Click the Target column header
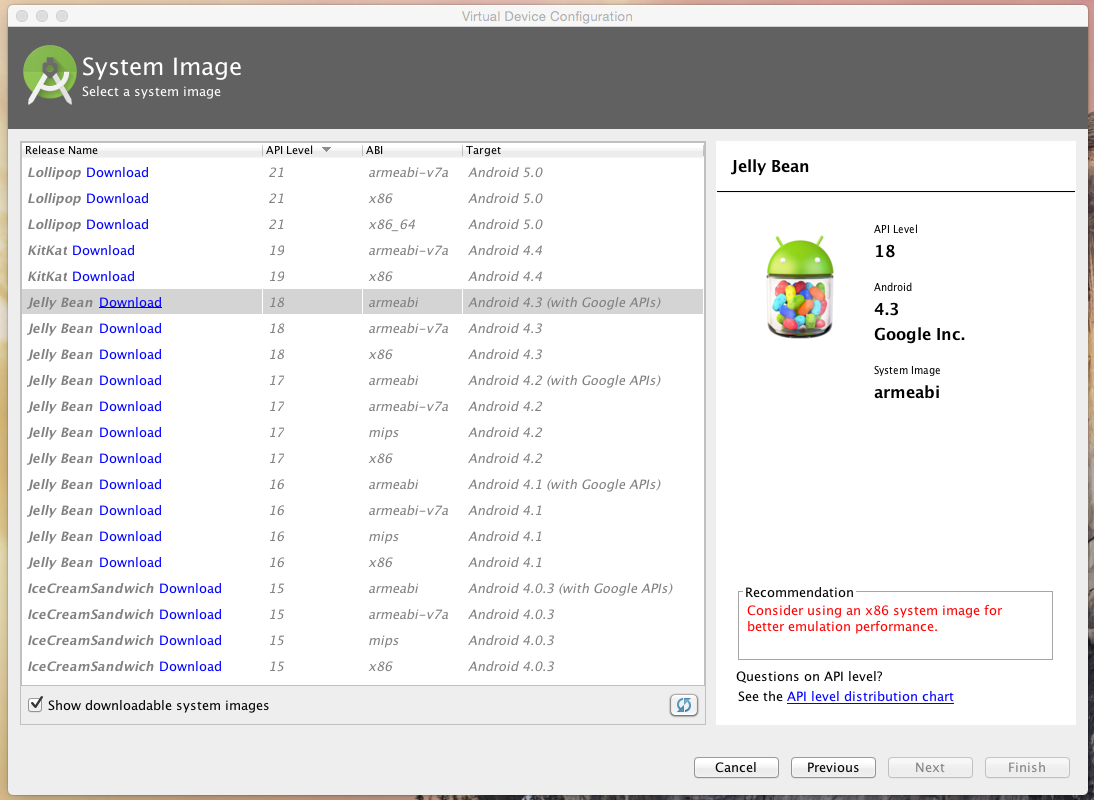Image resolution: width=1094 pixels, height=800 pixels. tap(483, 150)
